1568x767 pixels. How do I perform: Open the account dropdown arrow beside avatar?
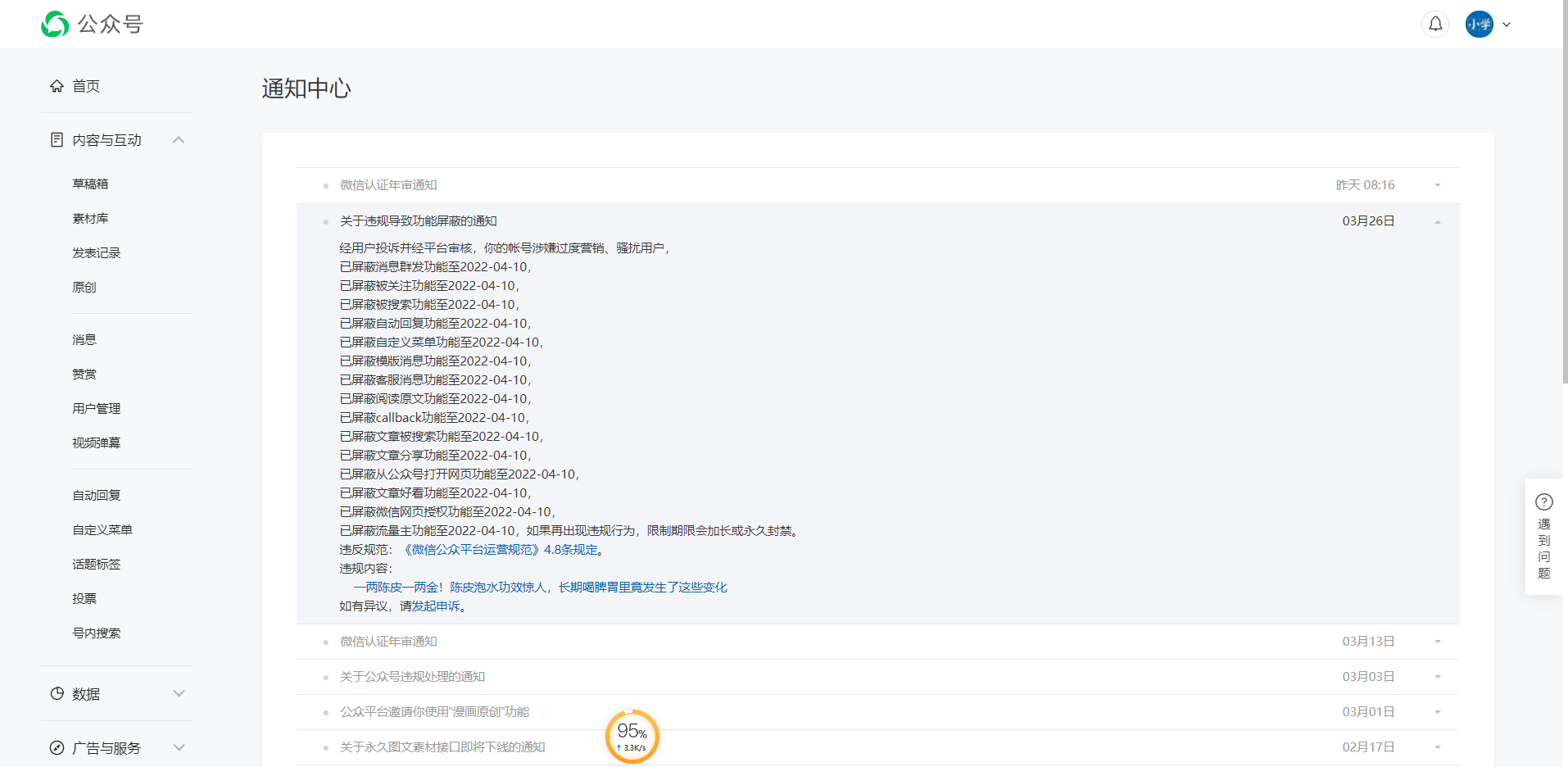[1507, 25]
